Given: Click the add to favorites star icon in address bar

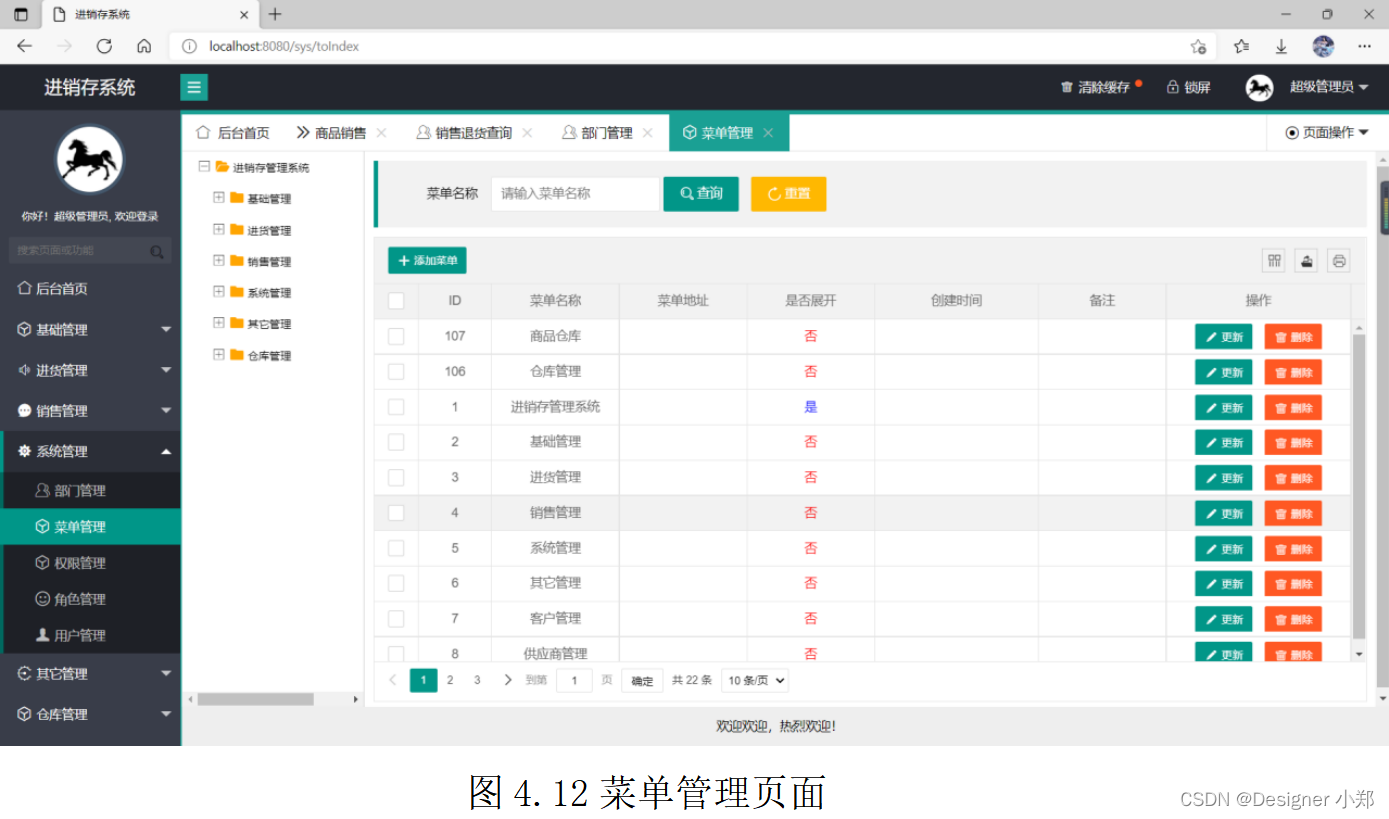Looking at the screenshot, I should pyautogui.click(x=1198, y=46).
